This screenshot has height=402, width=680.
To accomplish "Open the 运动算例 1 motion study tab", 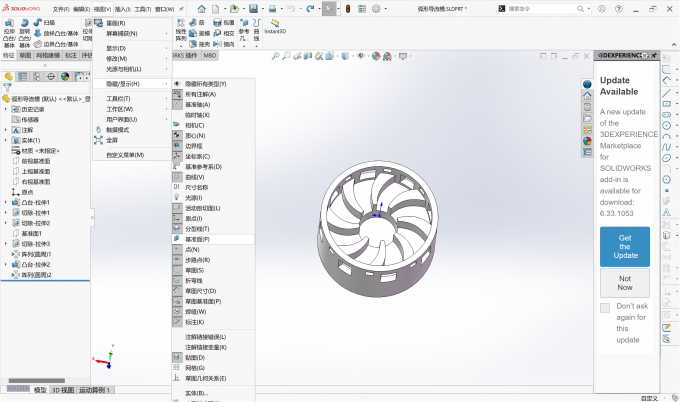I will pos(95,390).
